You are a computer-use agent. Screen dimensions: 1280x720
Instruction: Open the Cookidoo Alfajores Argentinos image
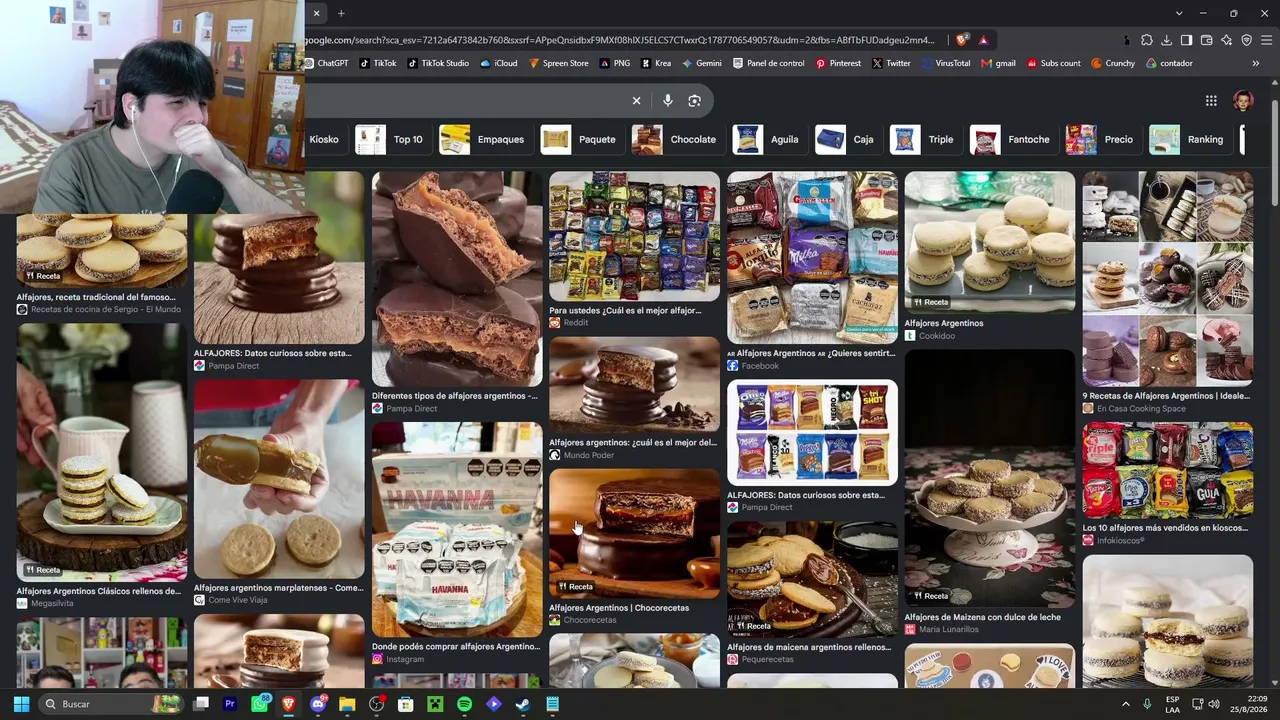tap(990, 242)
